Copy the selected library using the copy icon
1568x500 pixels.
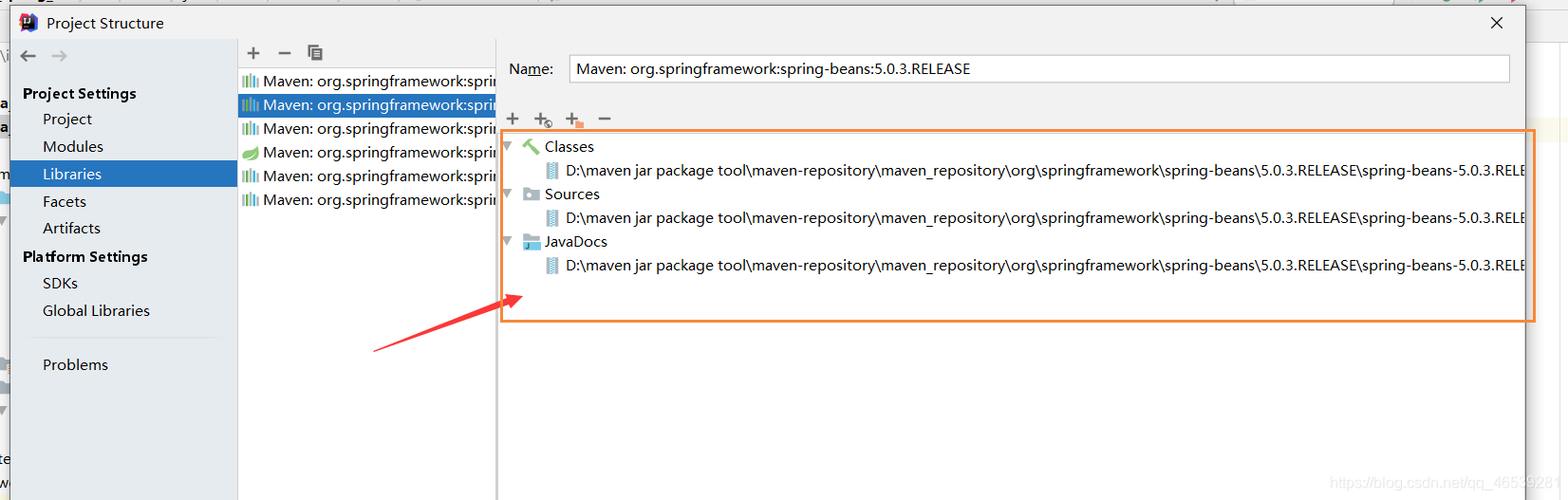pyautogui.click(x=315, y=52)
